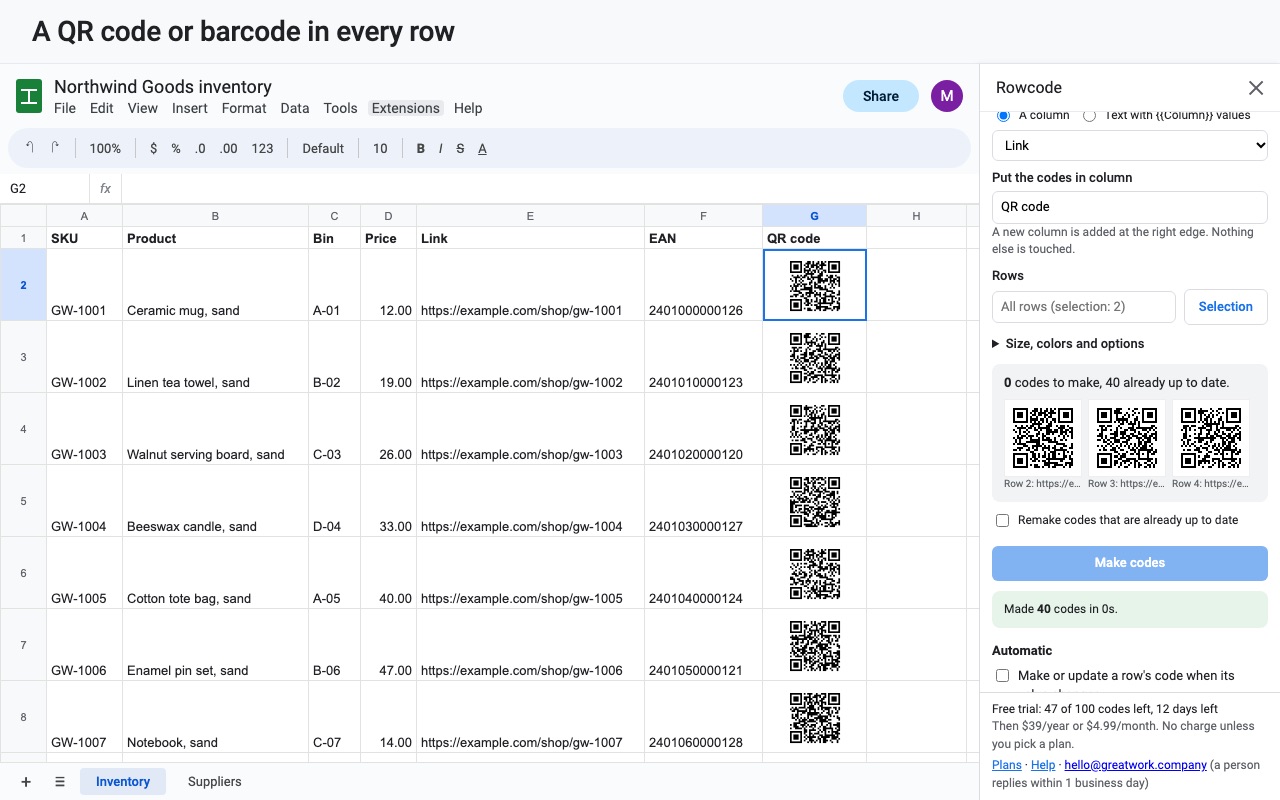Switch to the Suppliers sheet tab

[x=215, y=782]
